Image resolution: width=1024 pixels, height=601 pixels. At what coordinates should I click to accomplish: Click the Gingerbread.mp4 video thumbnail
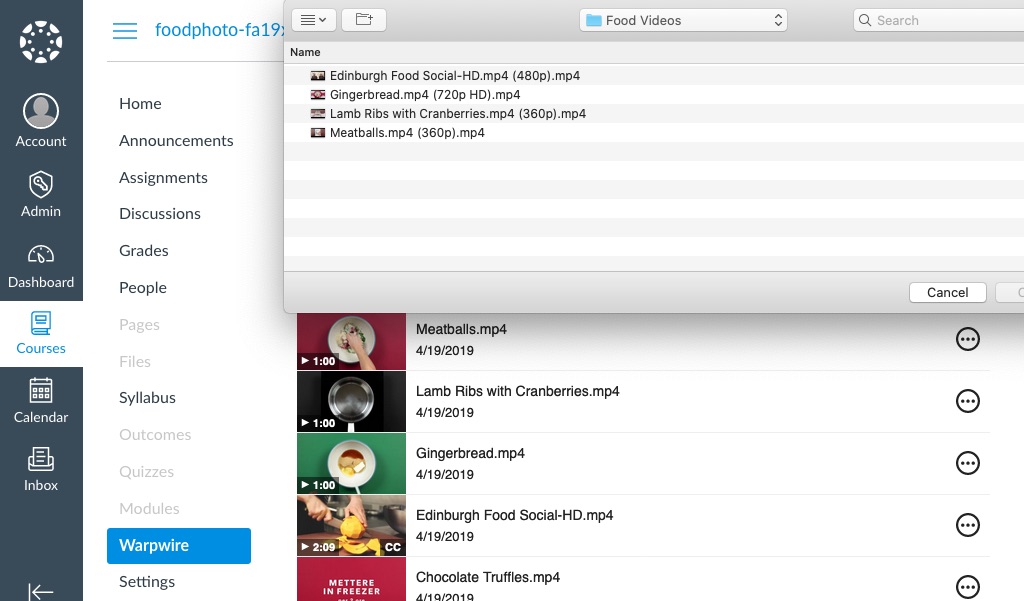tap(351, 463)
